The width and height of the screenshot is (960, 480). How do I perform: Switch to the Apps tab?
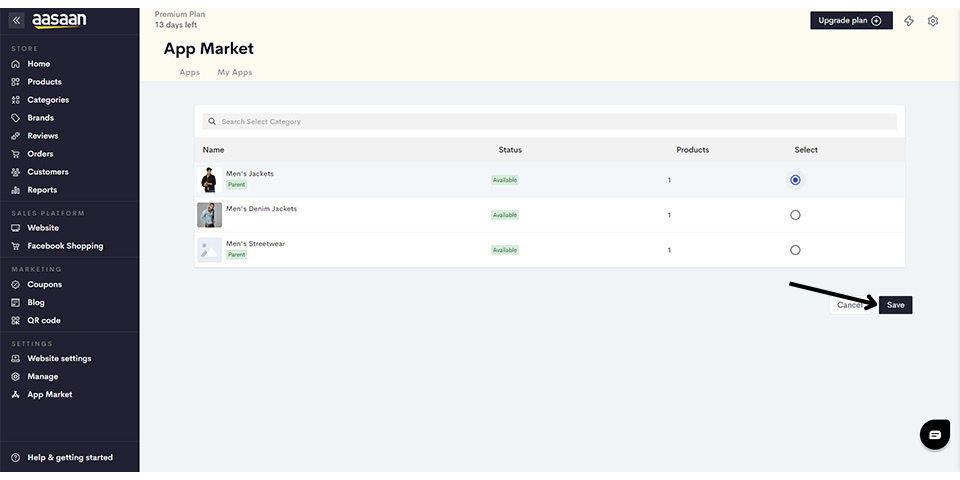click(x=189, y=73)
